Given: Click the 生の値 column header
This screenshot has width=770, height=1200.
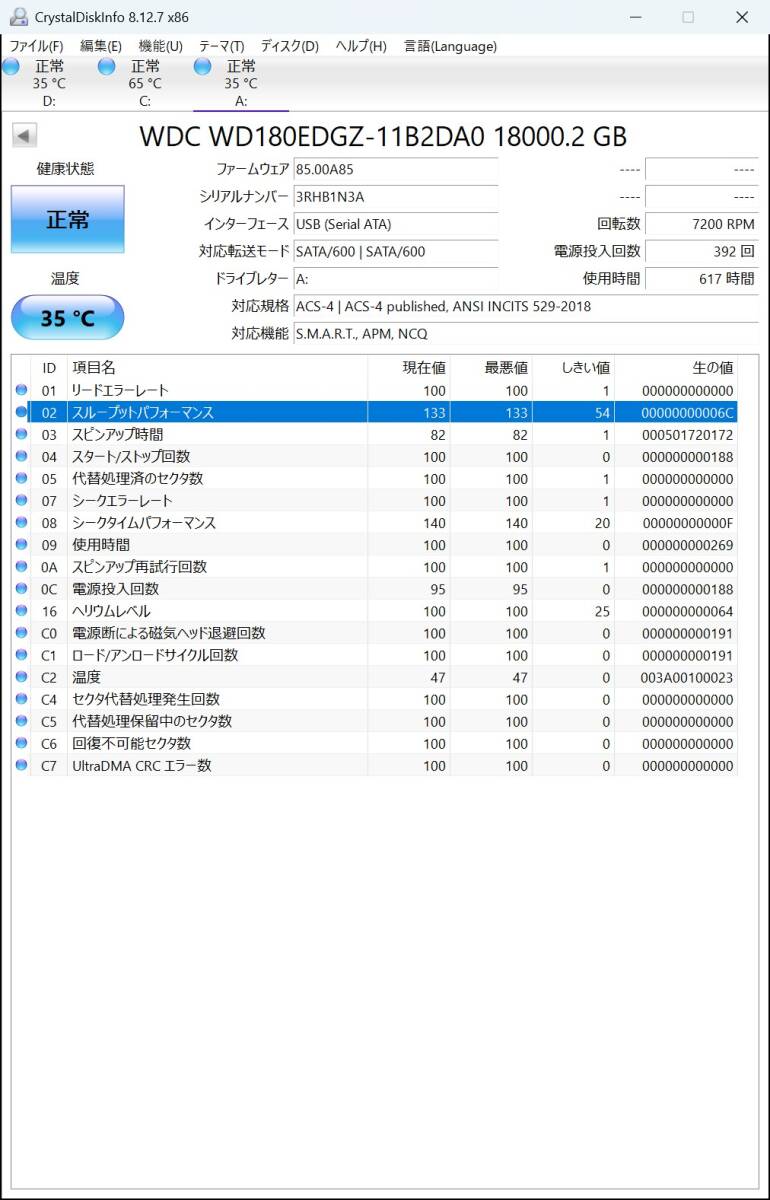Looking at the screenshot, I should [675, 368].
